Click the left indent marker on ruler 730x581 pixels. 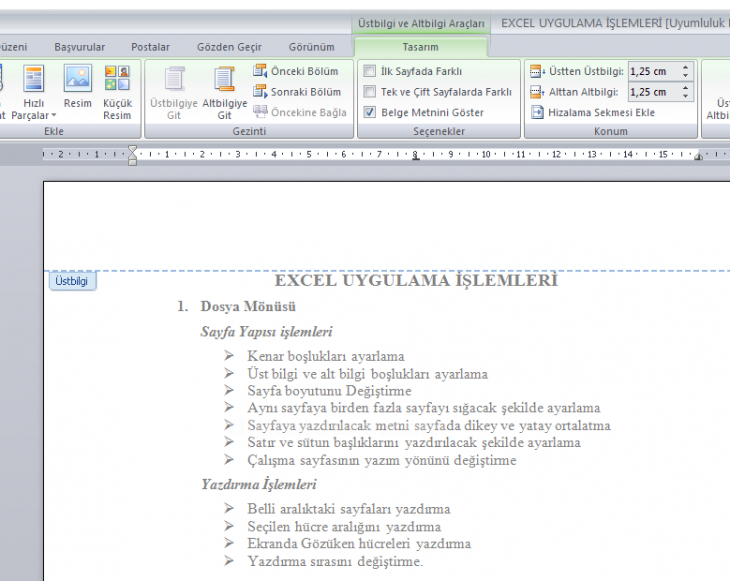coord(132,160)
